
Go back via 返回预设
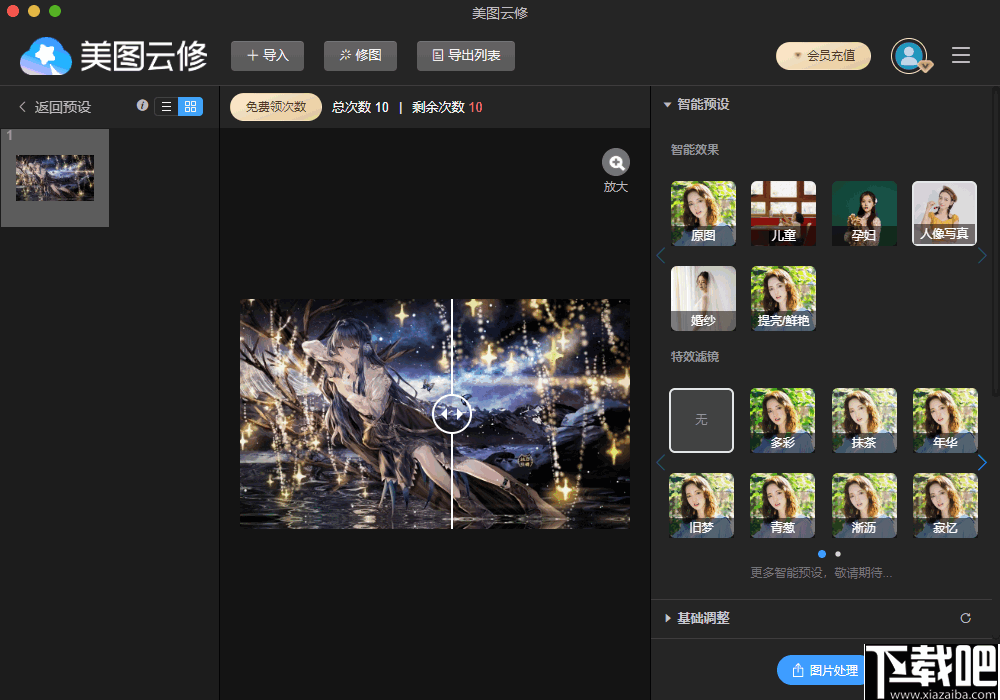pos(55,107)
